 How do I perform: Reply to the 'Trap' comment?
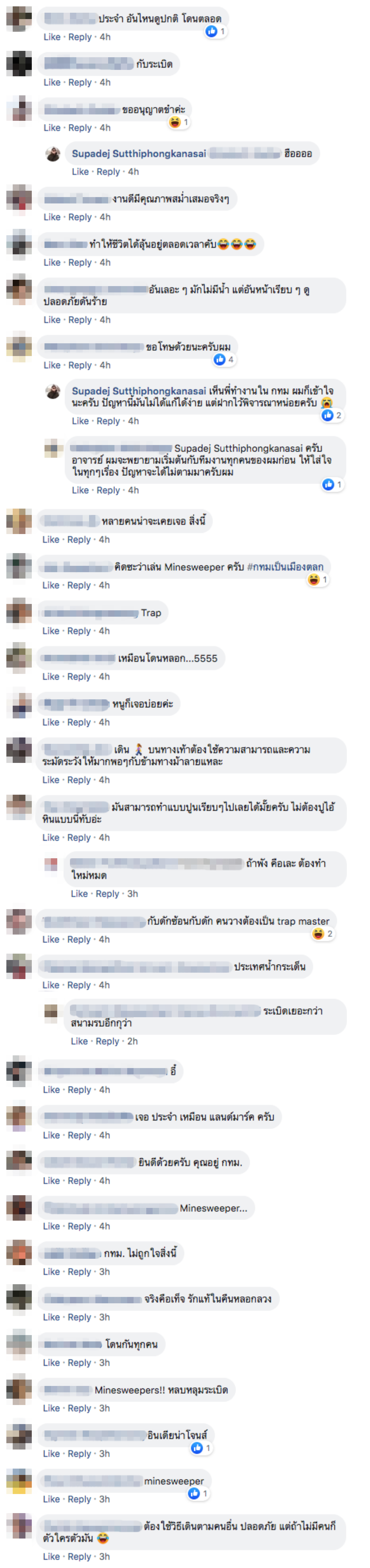[x=79, y=631]
